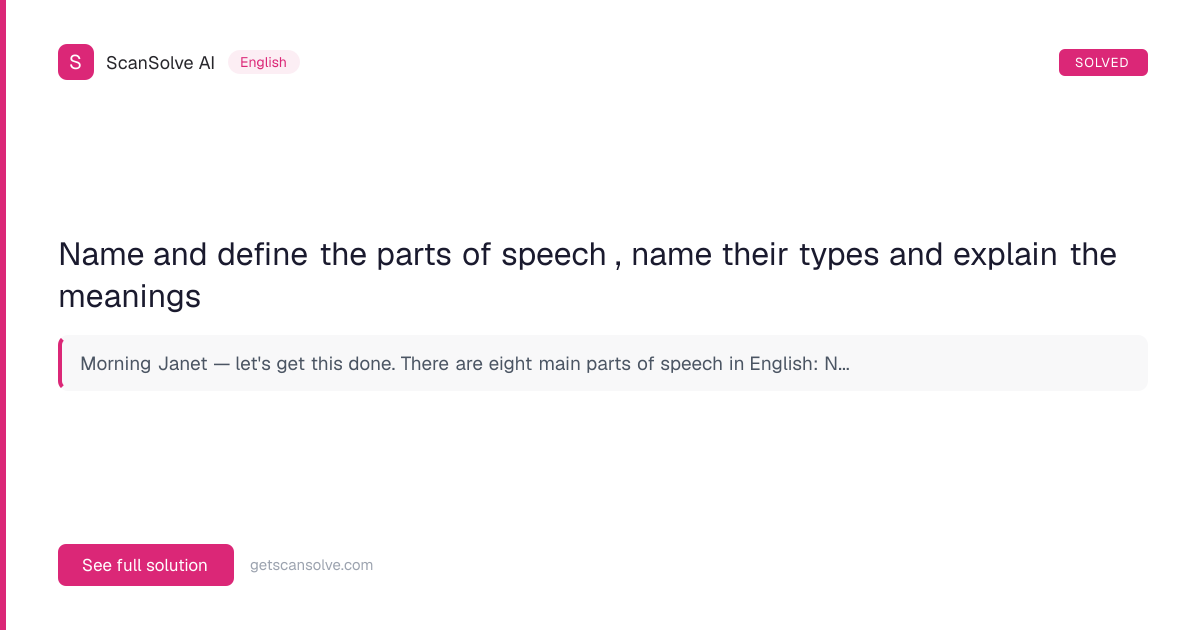Select the pink ScanSolve avatar badge
This screenshot has height=630, width=1200.
click(x=76, y=62)
